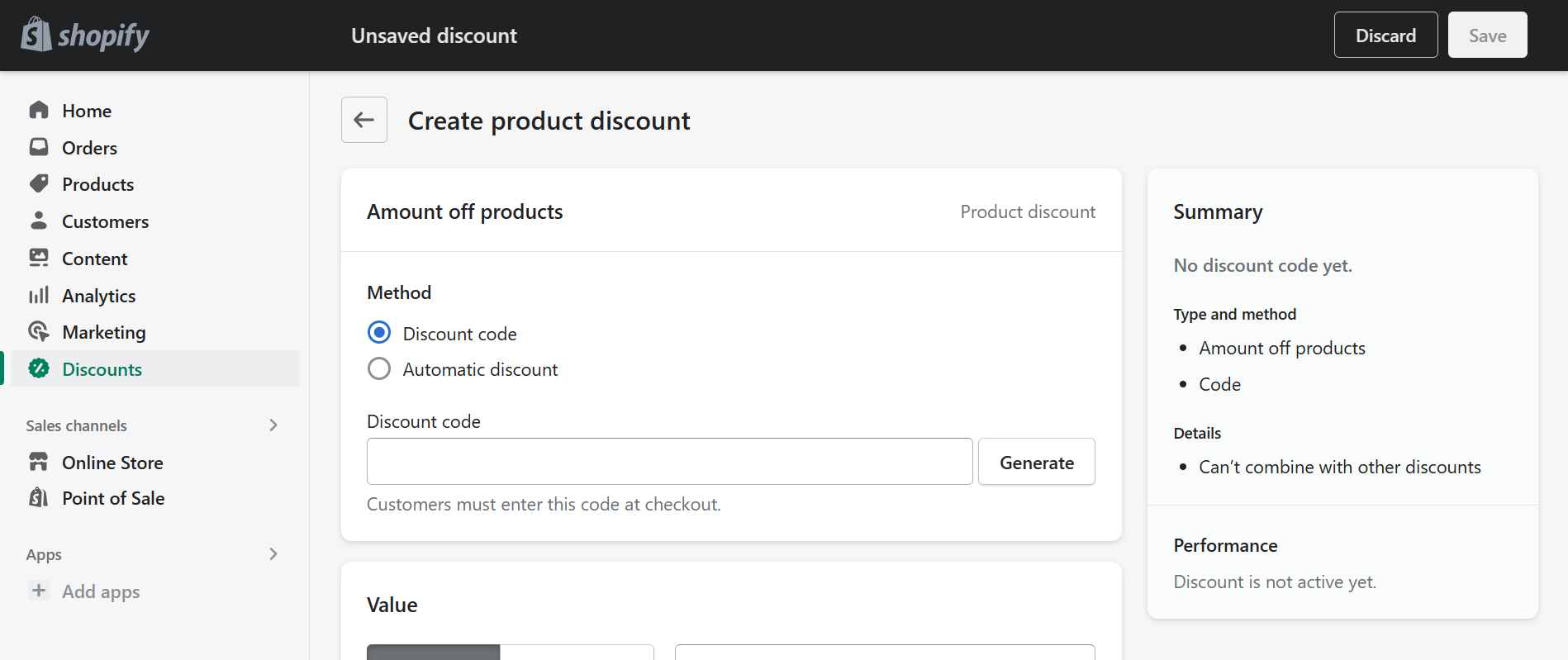Open Home via its house icon
The image size is (1568, 660).
pos(39,110)
